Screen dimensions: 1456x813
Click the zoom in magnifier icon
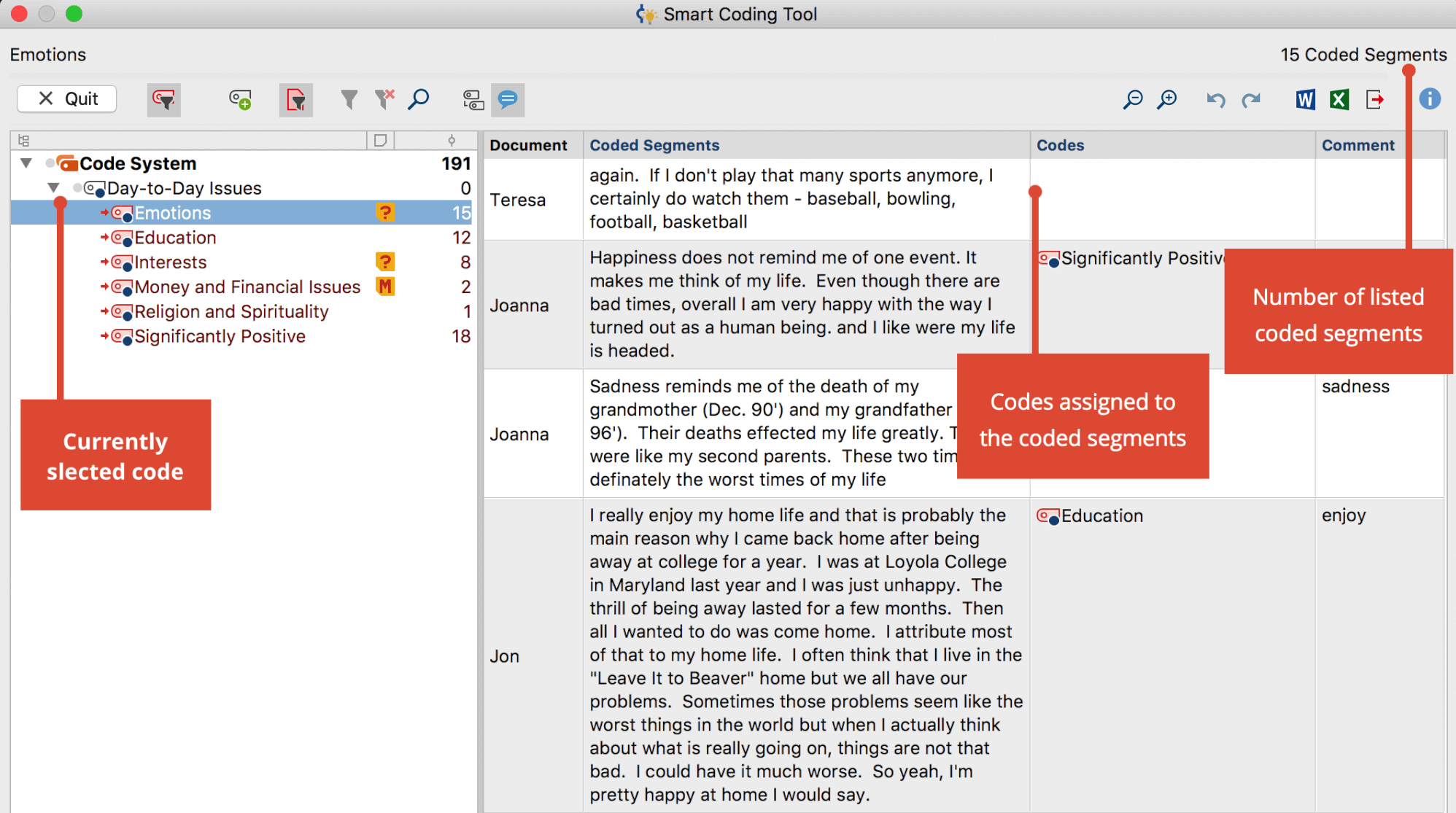(x=1167, y=99)
